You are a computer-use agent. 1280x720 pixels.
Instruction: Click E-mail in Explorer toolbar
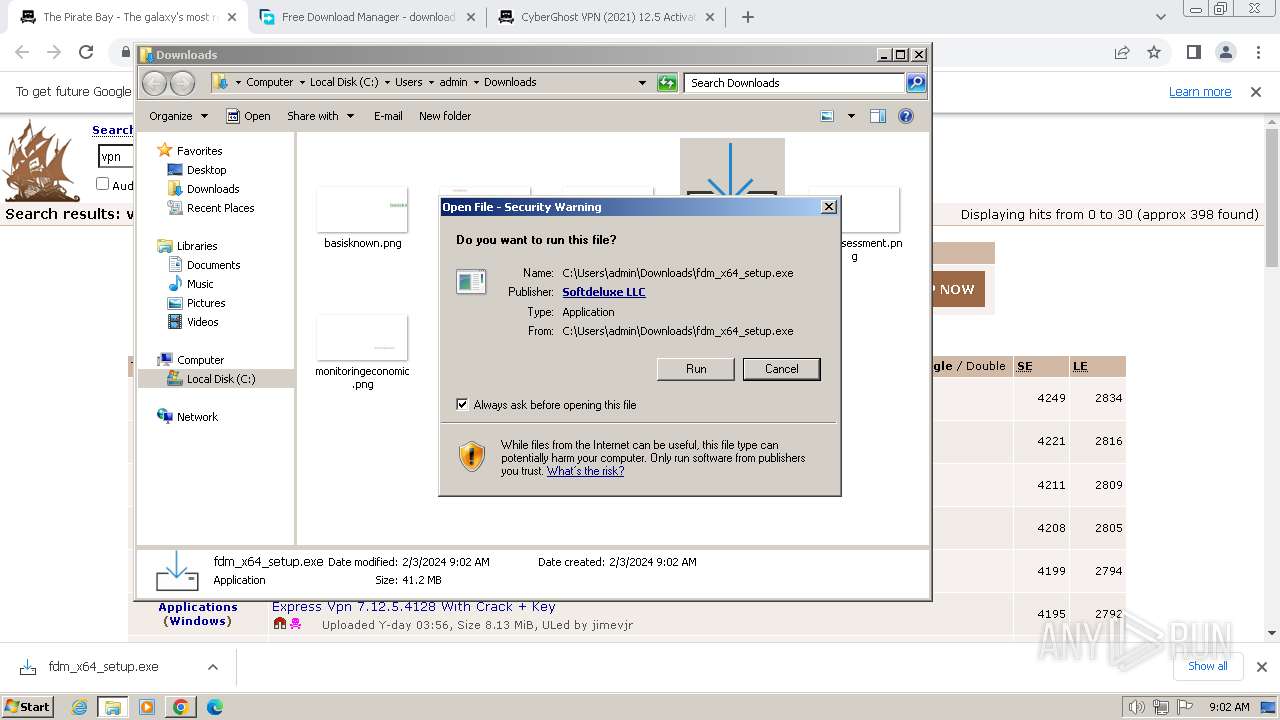(388, 116)
